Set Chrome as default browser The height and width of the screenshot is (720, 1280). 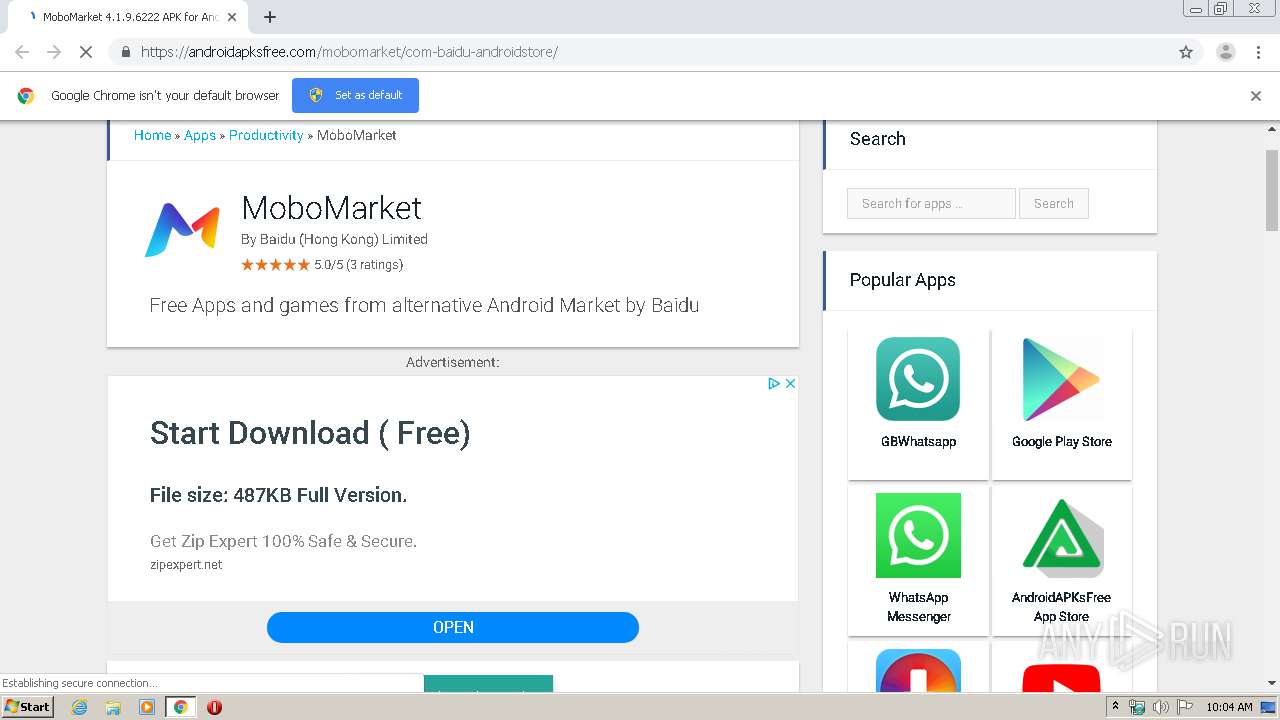pos(355,95)
